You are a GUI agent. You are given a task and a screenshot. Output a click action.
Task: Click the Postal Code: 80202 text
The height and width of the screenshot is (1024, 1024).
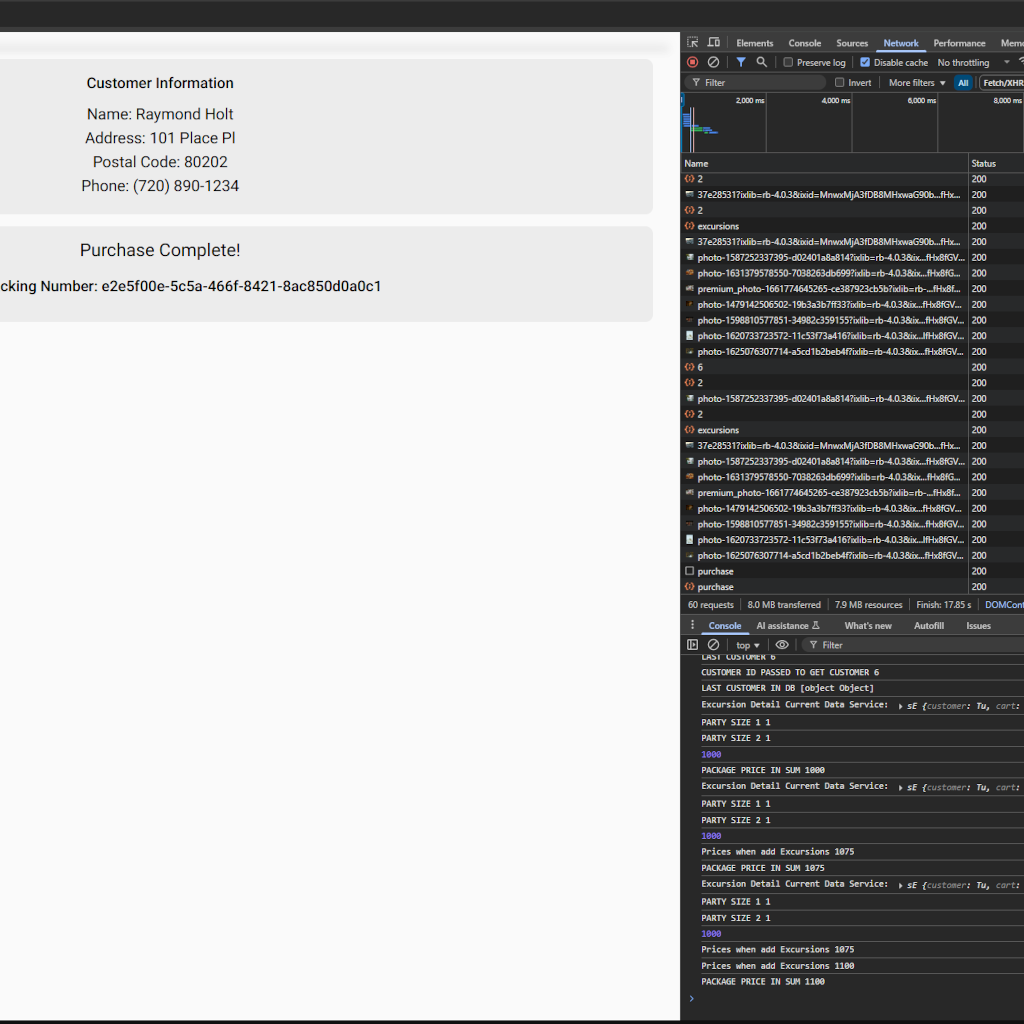(160, 162)
